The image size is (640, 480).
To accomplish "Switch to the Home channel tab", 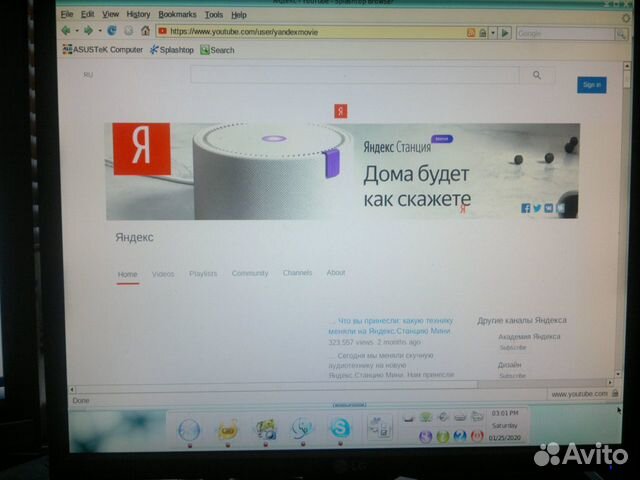I will point(127,274).
